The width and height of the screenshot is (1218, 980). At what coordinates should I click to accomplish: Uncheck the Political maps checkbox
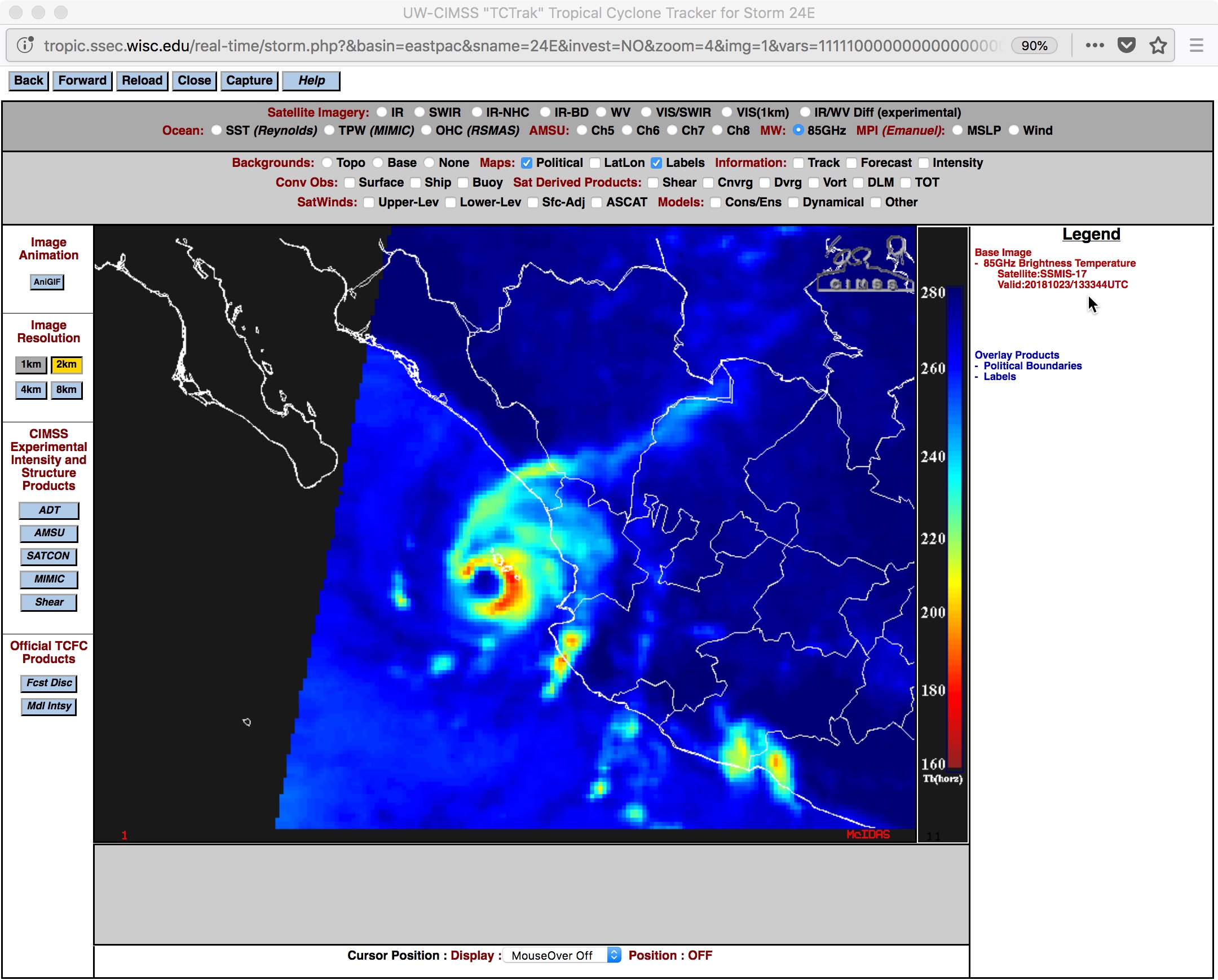(x=527, y=163)
